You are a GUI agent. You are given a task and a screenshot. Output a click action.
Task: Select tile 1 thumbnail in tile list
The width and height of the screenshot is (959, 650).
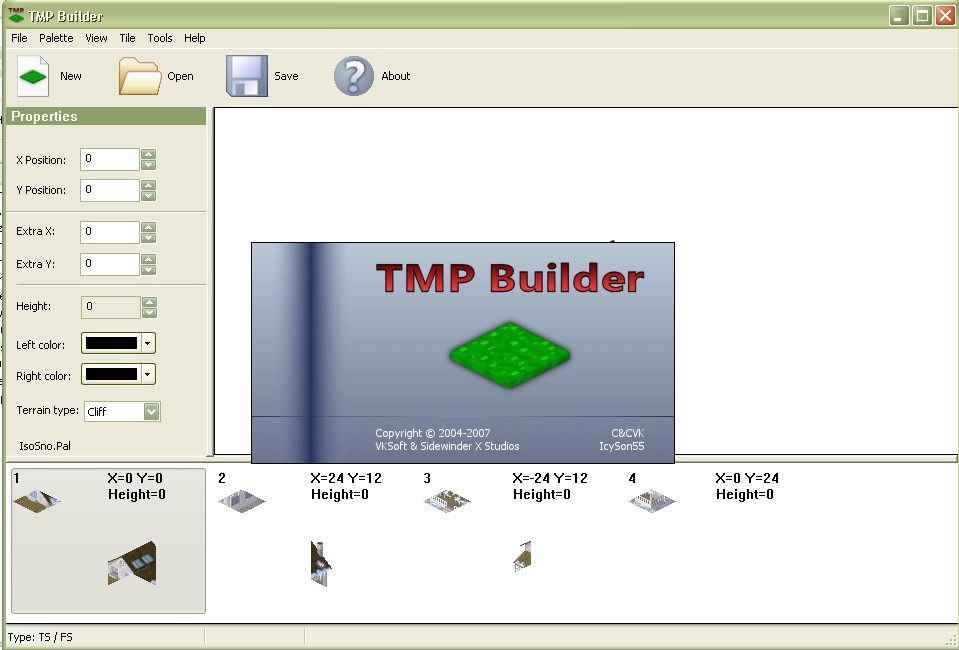(37, 500)
